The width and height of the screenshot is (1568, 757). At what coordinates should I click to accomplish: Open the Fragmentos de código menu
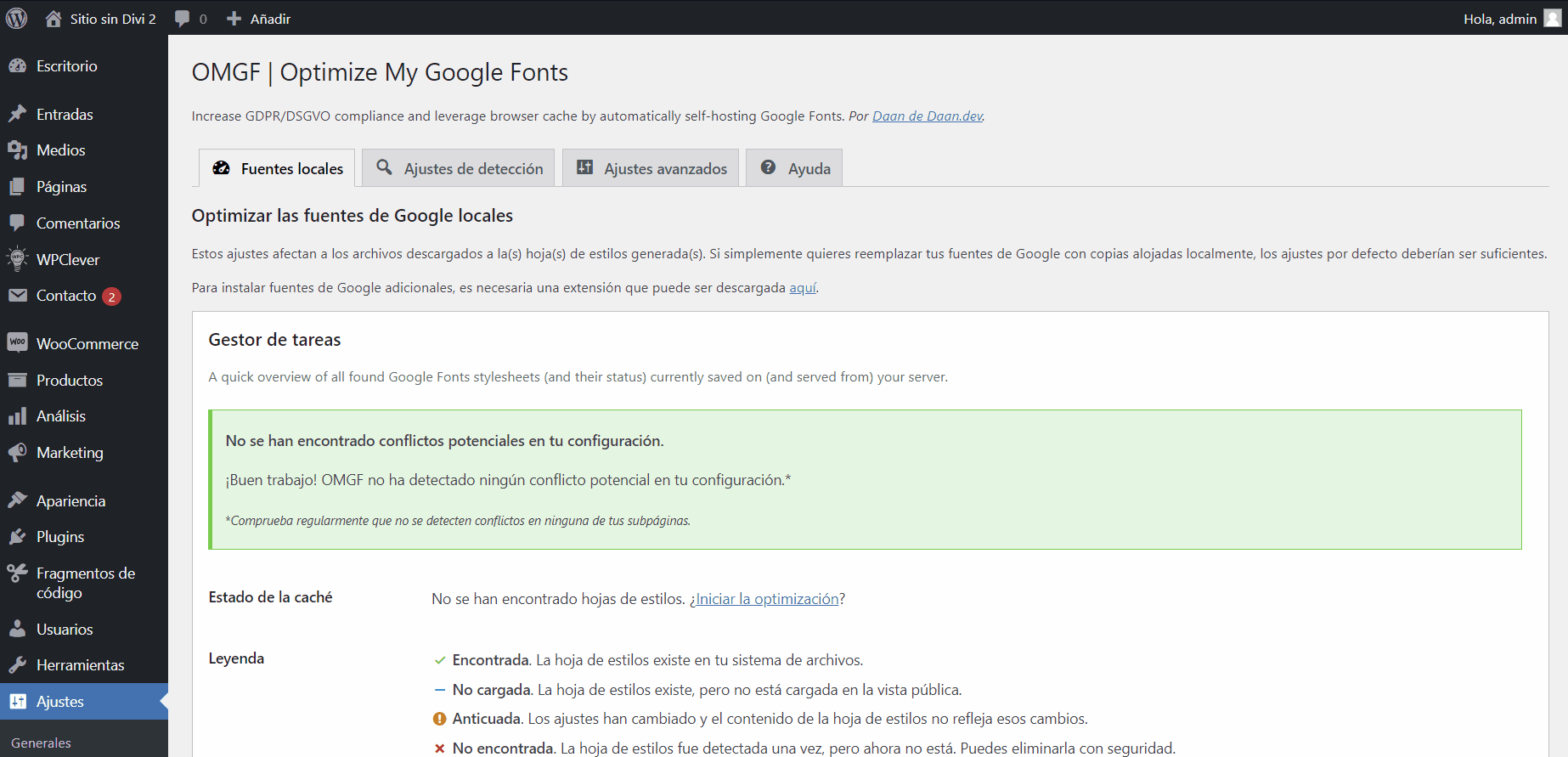[x=85, y=583]
